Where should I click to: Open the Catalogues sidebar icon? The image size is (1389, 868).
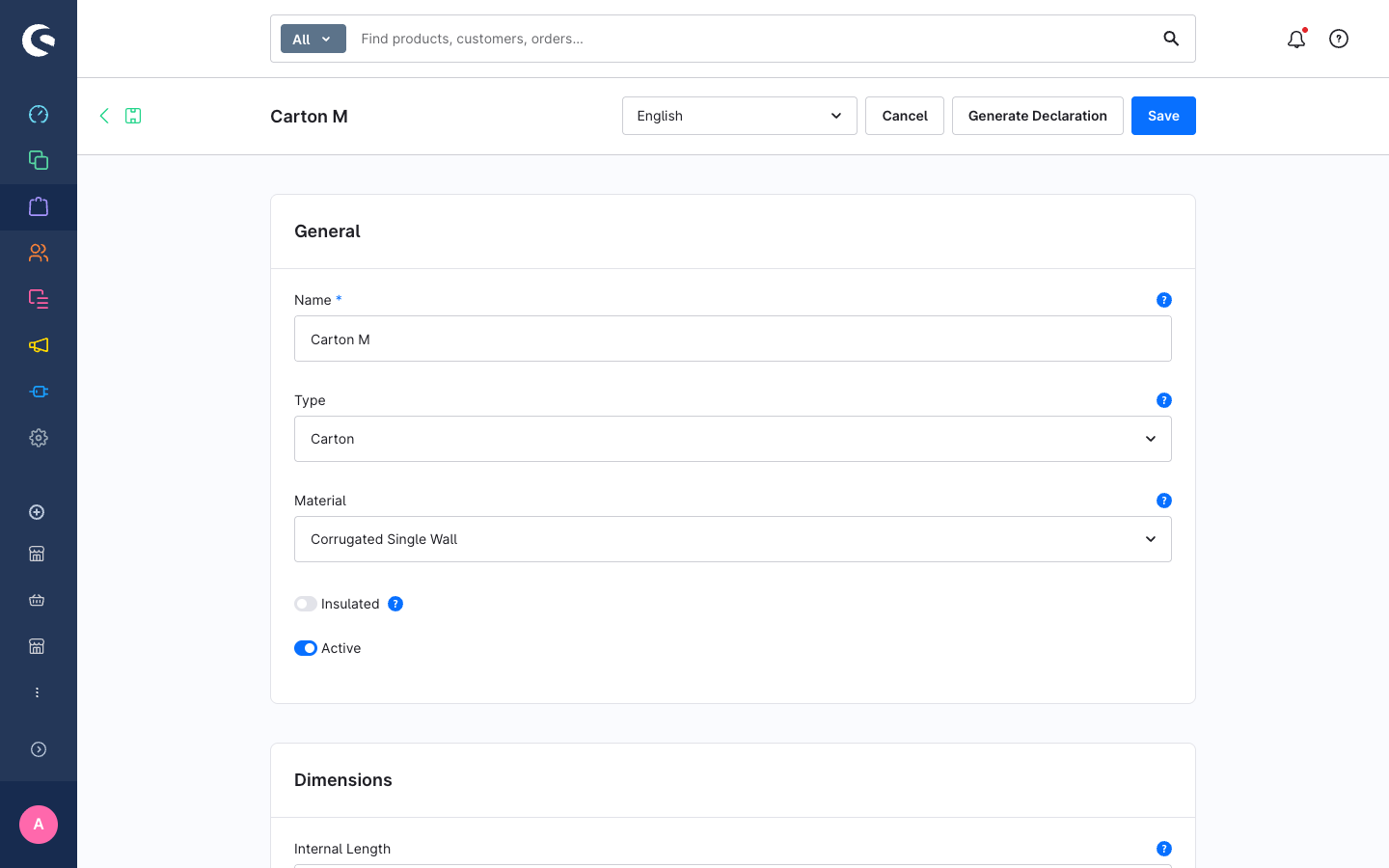pos(39,160)
